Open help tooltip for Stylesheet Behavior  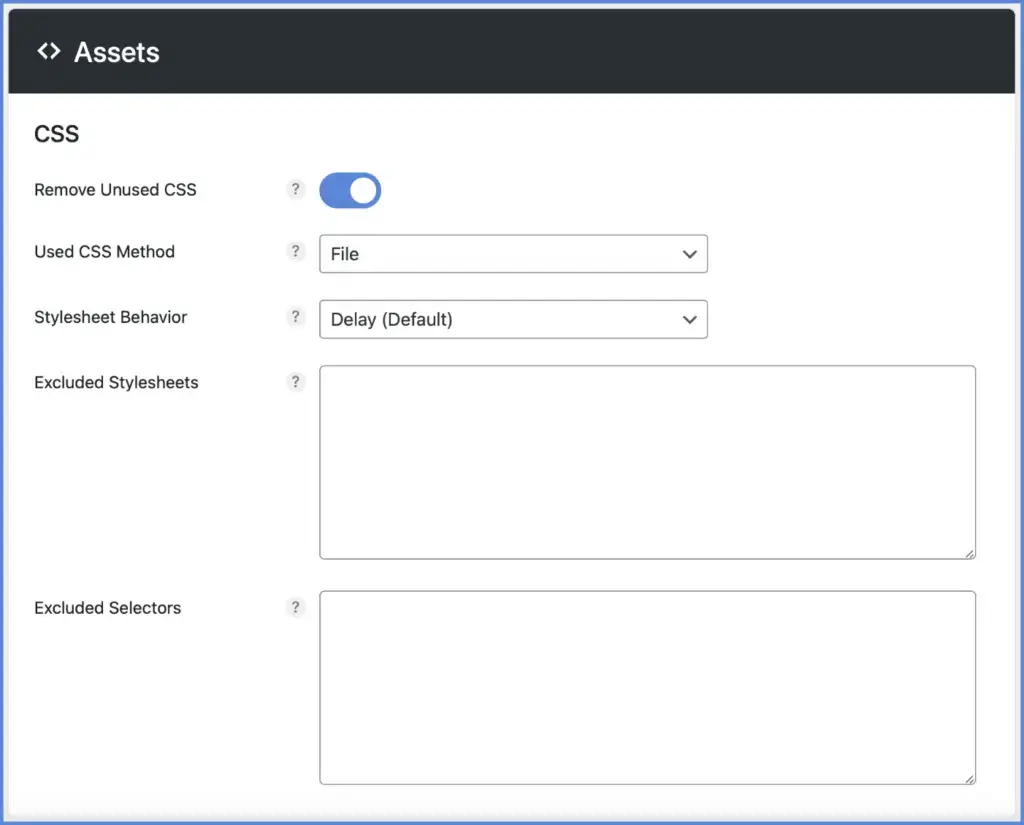295,317
